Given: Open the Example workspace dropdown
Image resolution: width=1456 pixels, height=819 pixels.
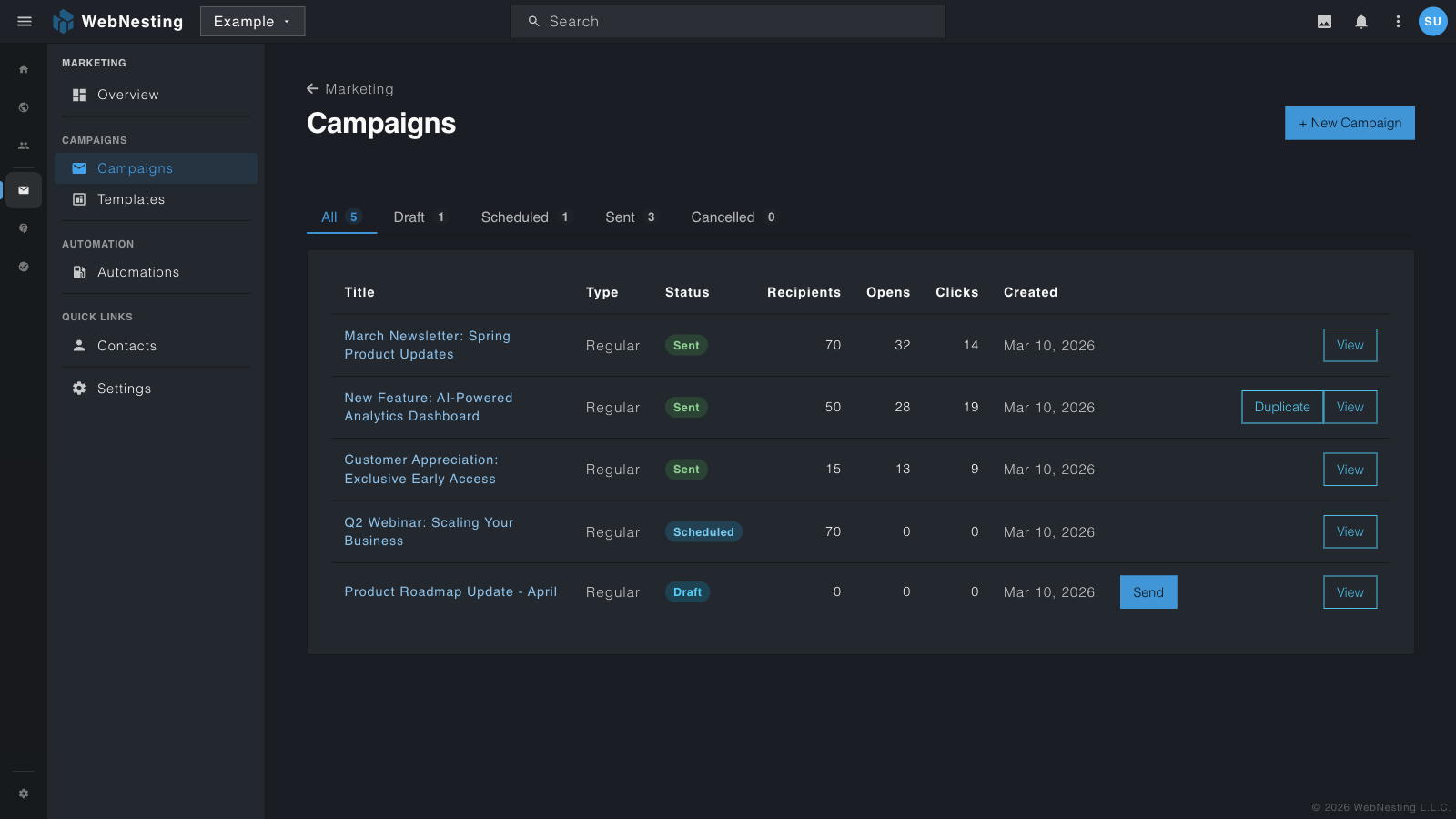Looking at the screenshot, I should [252, 21].
